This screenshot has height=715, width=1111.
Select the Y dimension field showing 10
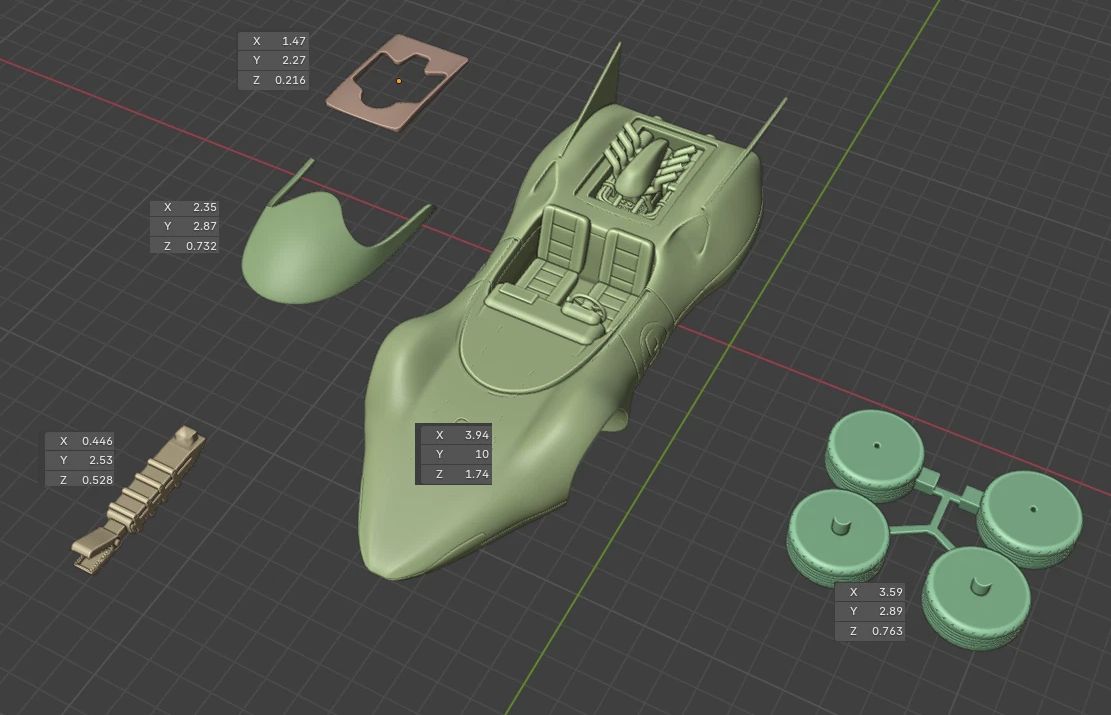tap(456, 454)
